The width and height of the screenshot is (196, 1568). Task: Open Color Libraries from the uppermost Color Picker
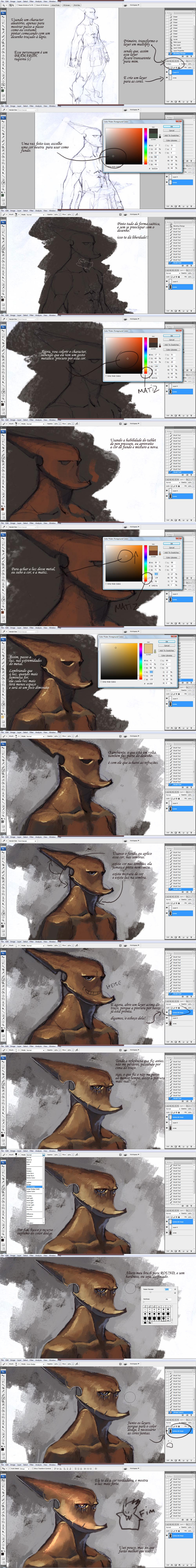click(172, 141)
